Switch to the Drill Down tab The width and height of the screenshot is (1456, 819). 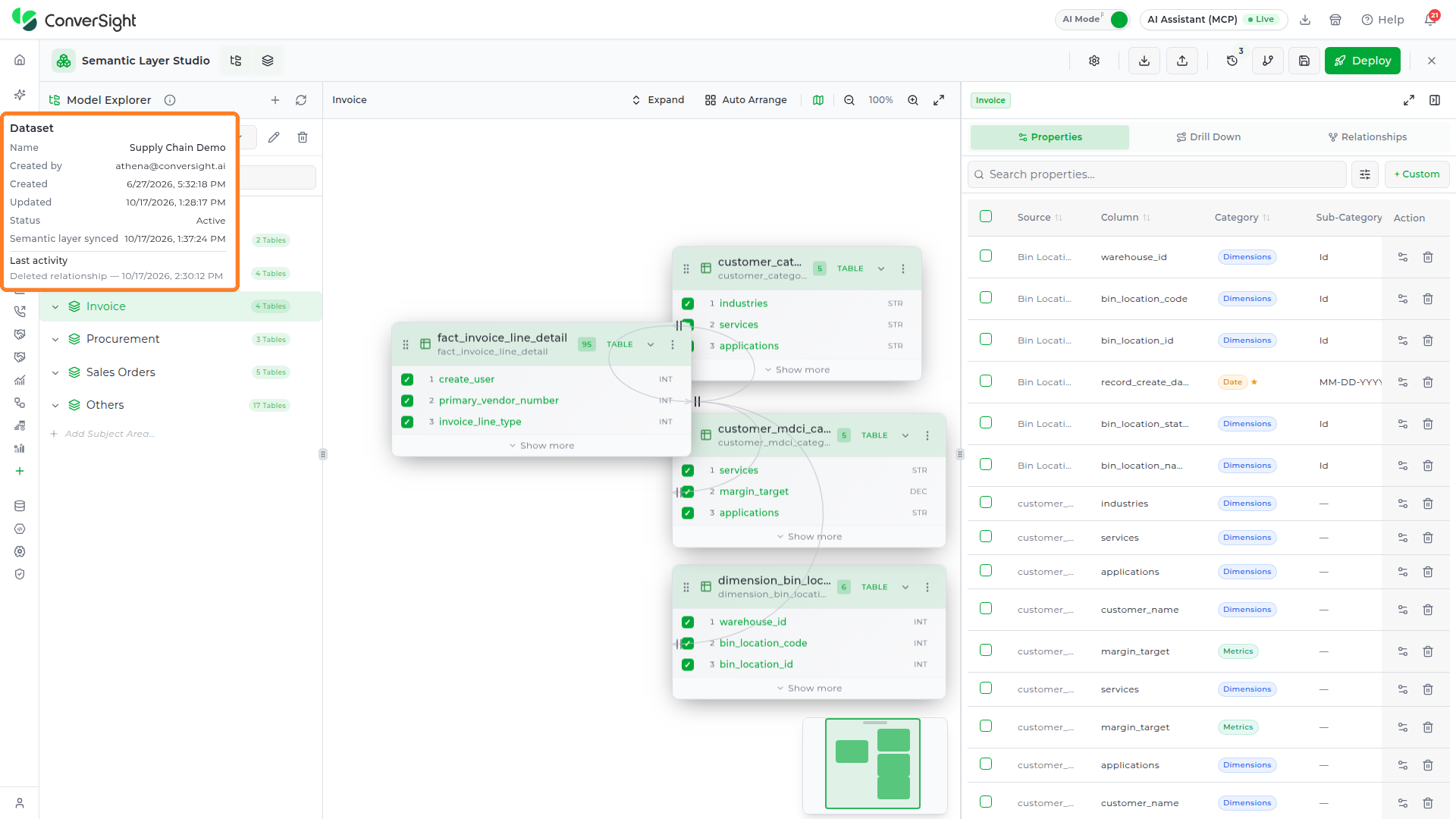[1209, 137]
